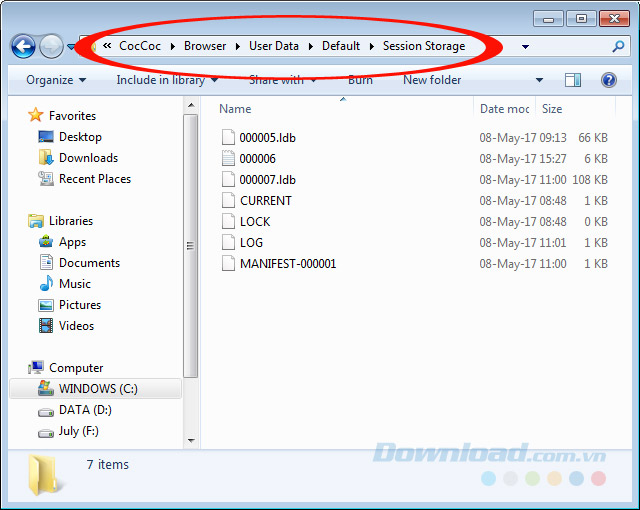This screenshot has height=510, width=640.
Task: Navigate to Browser in breadcrumb
Action: click(x=205, y=46)
